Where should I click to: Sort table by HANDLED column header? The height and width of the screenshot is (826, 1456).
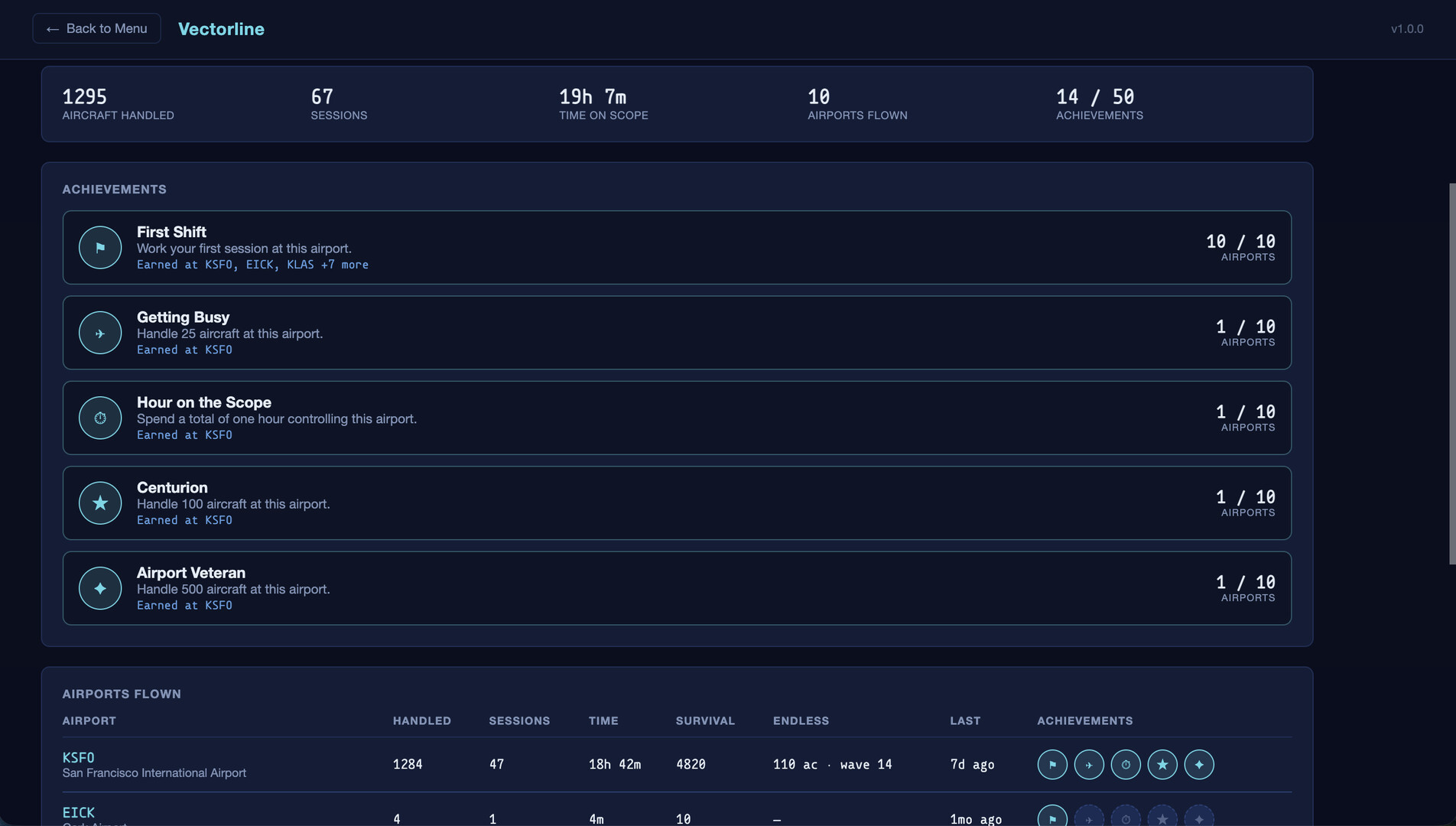click(x=422, y=720)
